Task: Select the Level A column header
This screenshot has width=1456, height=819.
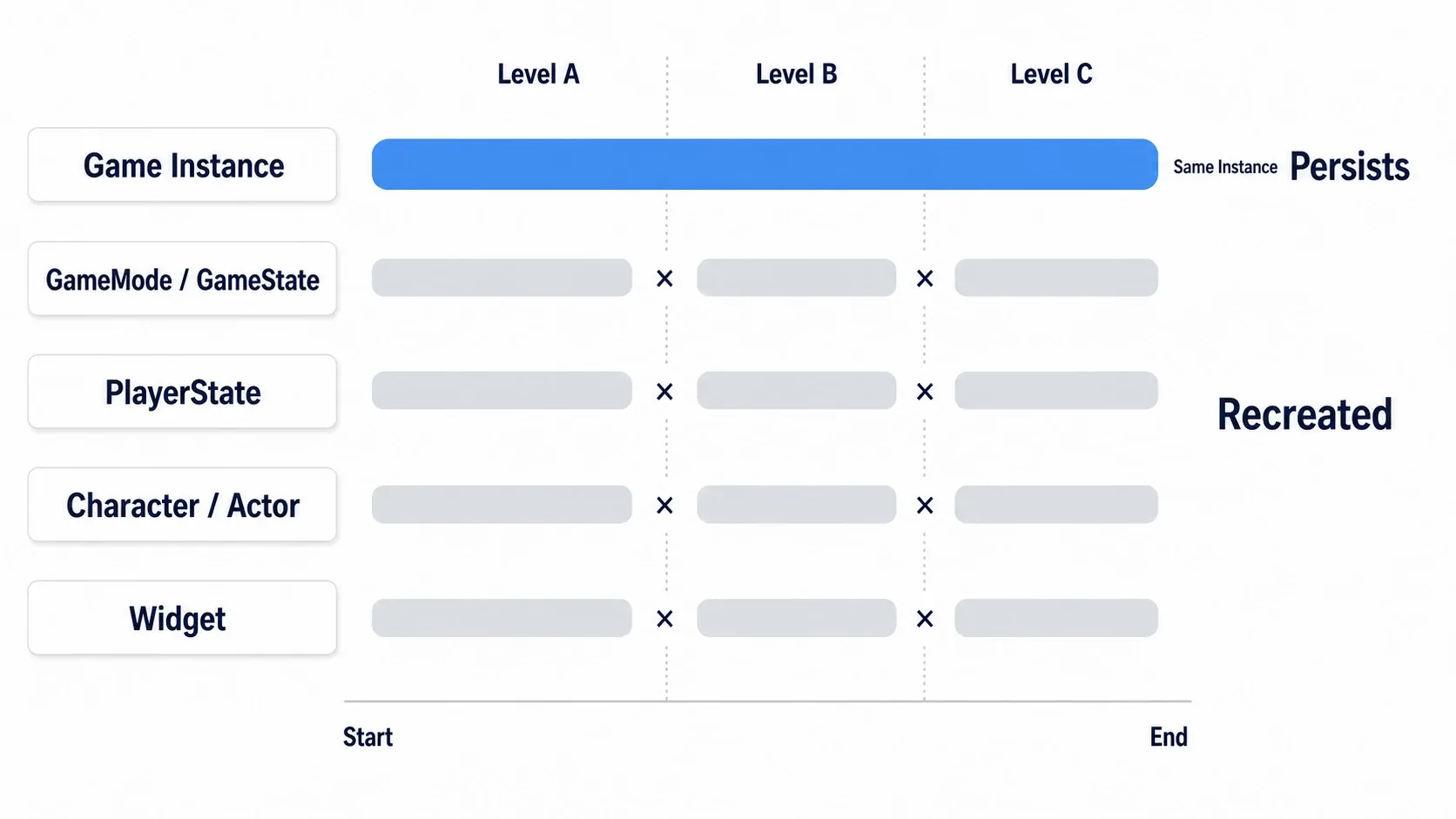Action: (x=538, y=75)
